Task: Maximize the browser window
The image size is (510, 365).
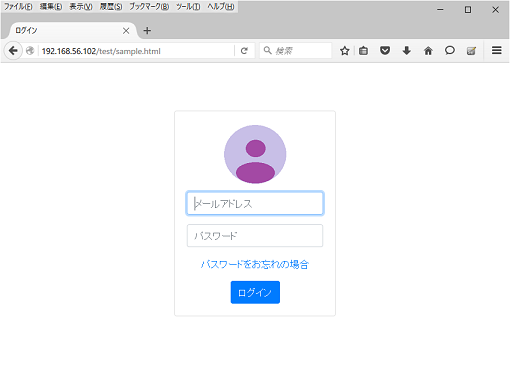Action: tap(468, 10)
